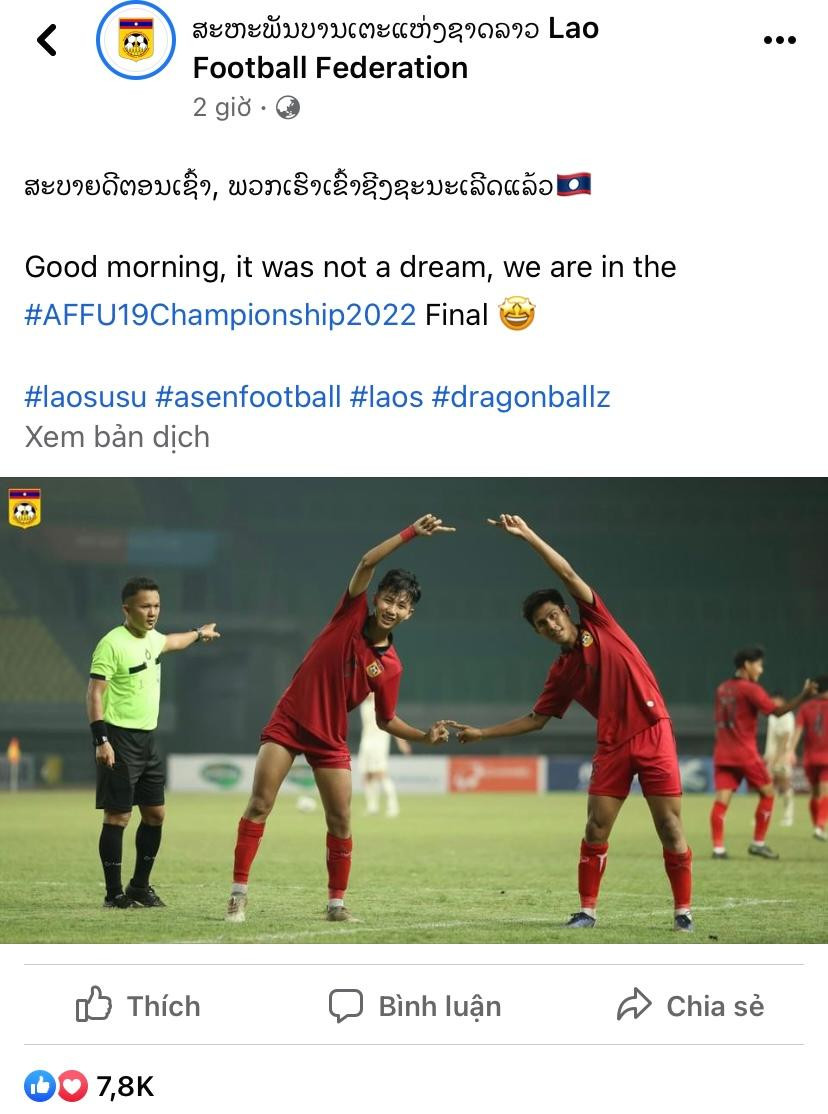The height and width of the screenshot is (1114, 828).
Task: Open the #laosusu hashtag
Action: click(x=85, y=396)
